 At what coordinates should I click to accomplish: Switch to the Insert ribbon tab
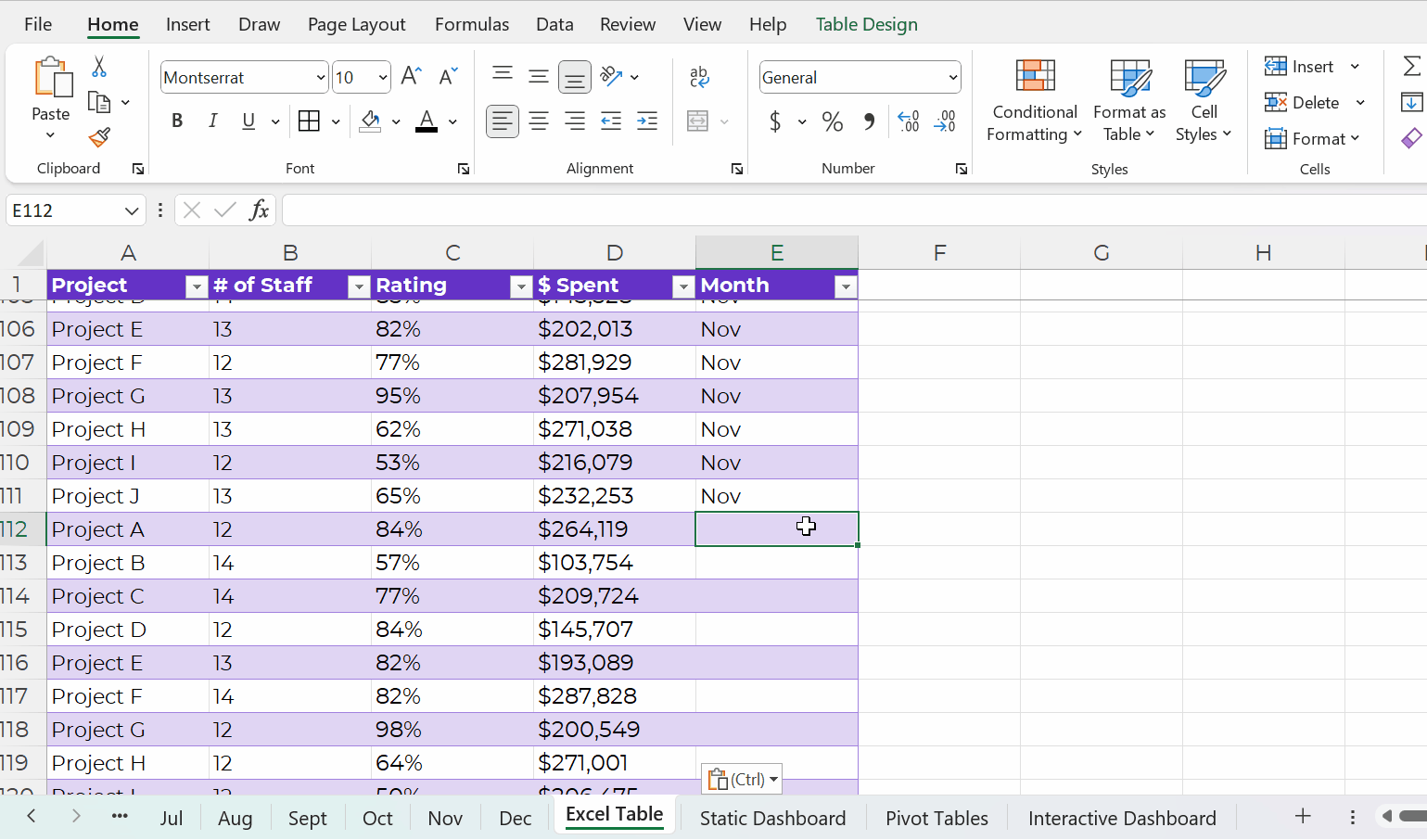pyautogui.click(x=188, y=24)
